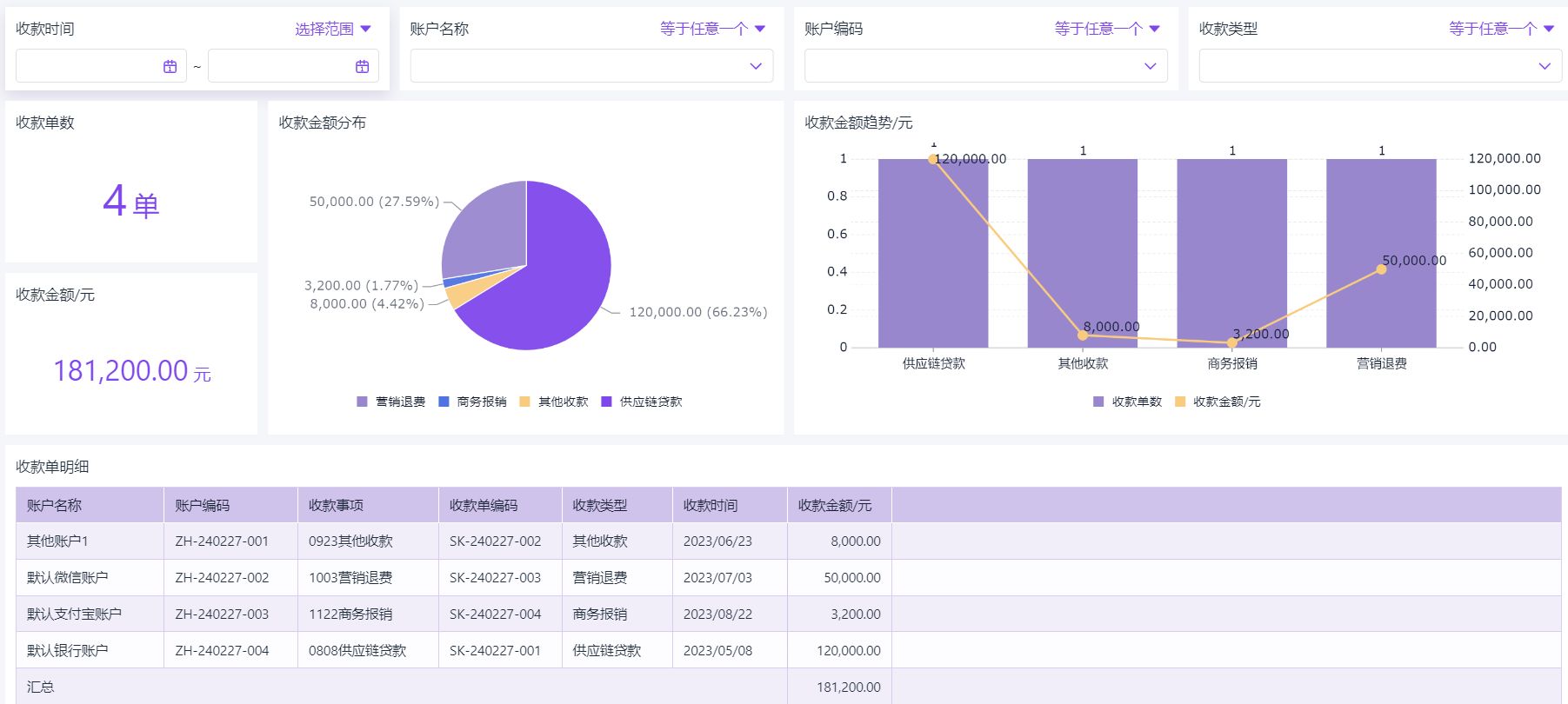Click receipt code SK-240227-004
The image size is (1568, 704).
click(x=500, y=614)
